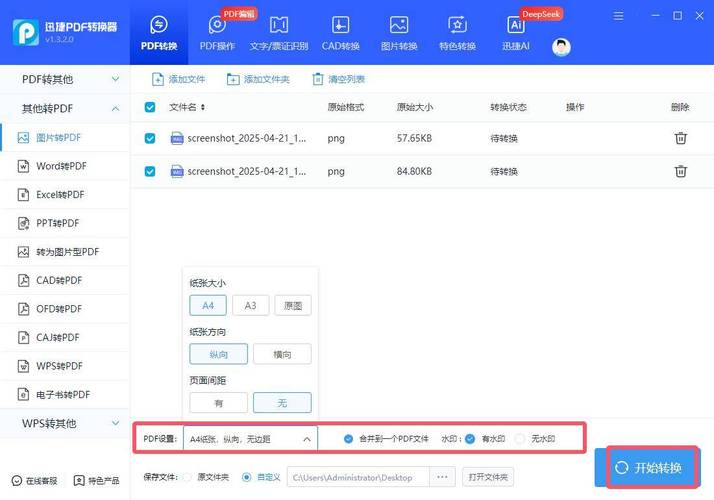Select 自定义 save location radio
Viewport: 714px width, 500px height.
[246, 477]
